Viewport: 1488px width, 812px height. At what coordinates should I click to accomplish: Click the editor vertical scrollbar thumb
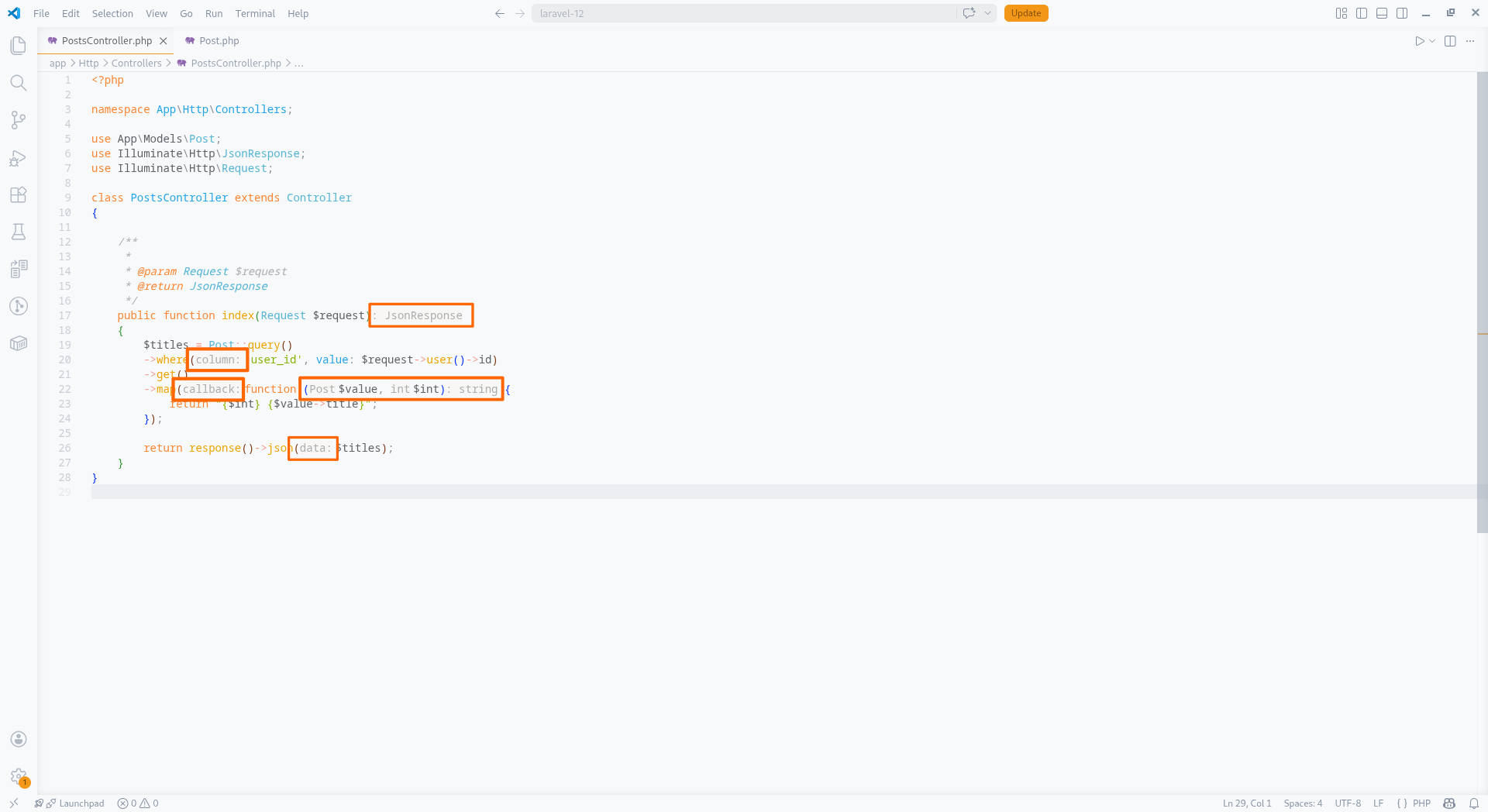[x=1482, y=302]
